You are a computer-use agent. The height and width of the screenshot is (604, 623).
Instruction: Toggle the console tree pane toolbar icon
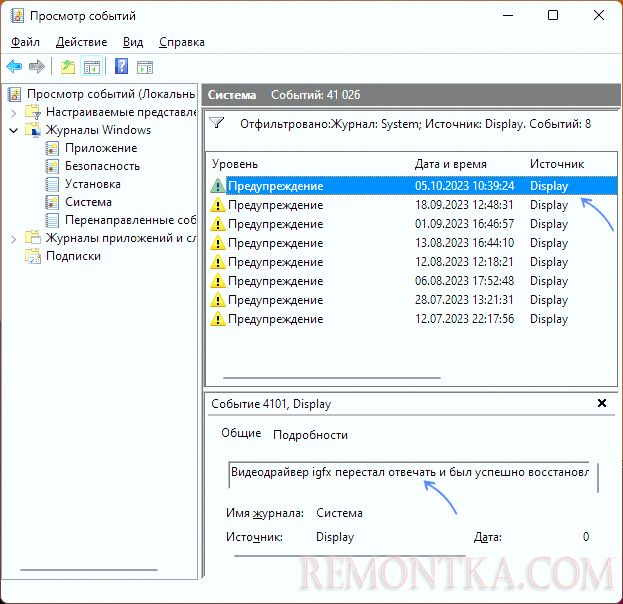92,66
